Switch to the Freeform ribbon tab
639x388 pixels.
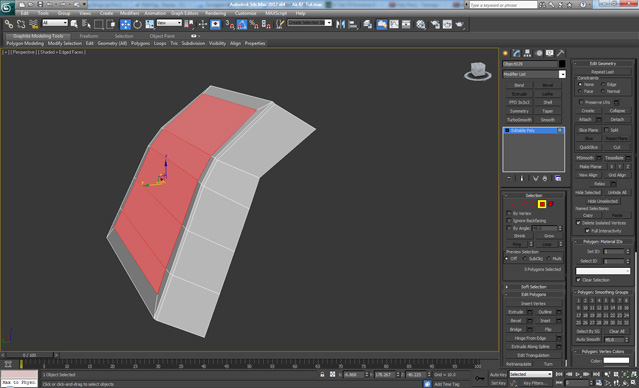(89, 36)
